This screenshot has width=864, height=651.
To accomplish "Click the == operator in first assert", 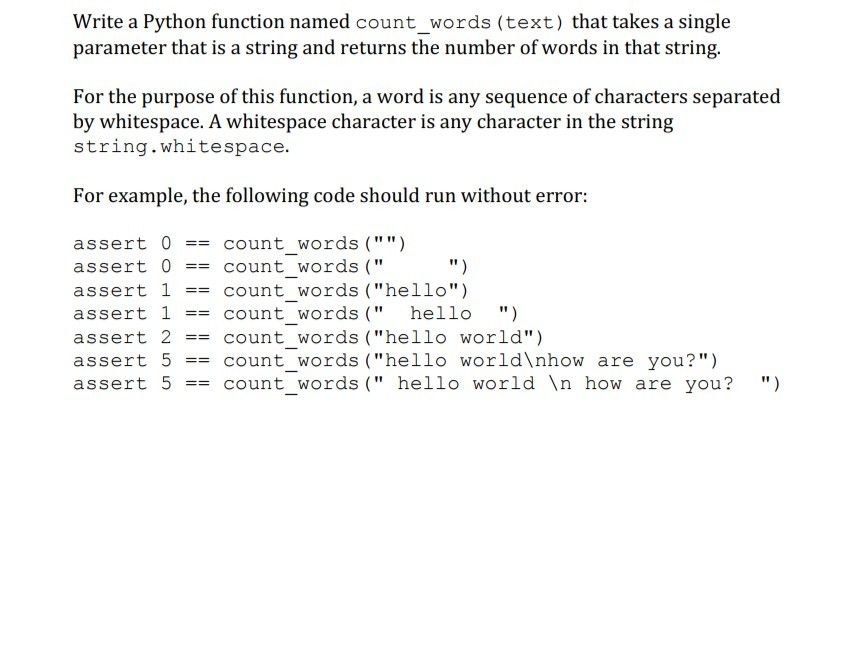I will pos(197,243).
